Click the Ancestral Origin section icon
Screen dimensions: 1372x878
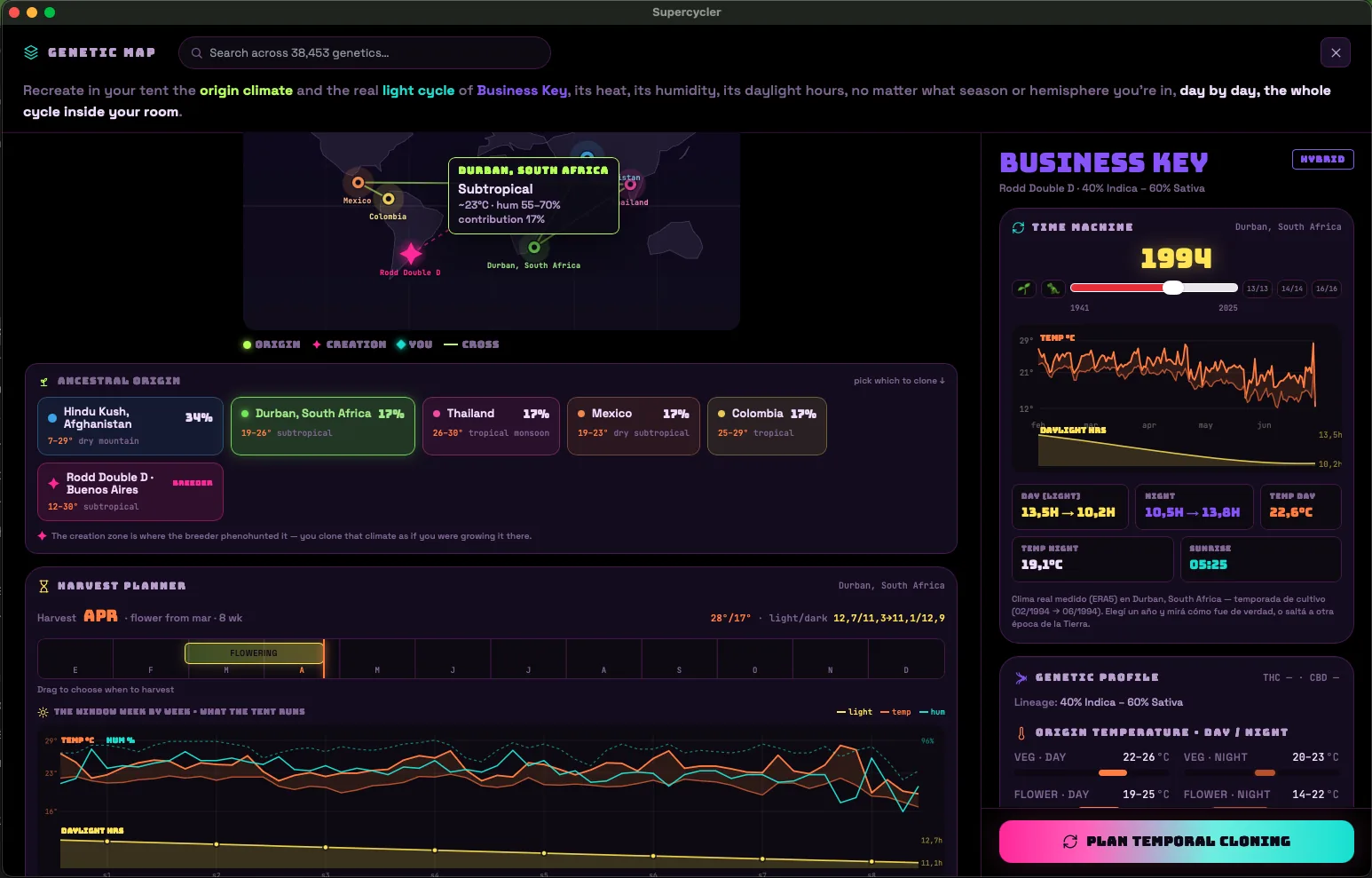(x=44, y=382)
